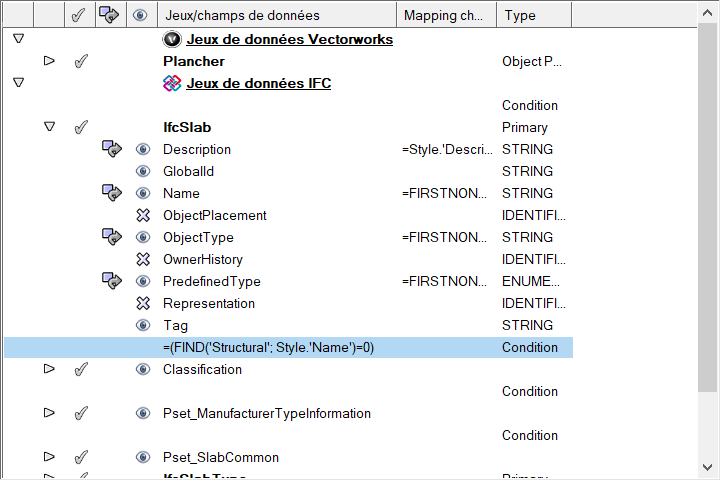The height and width of the screenshot is (480, 720).
Task: Click the IFC logo icon
Action: tap(172, 83)
